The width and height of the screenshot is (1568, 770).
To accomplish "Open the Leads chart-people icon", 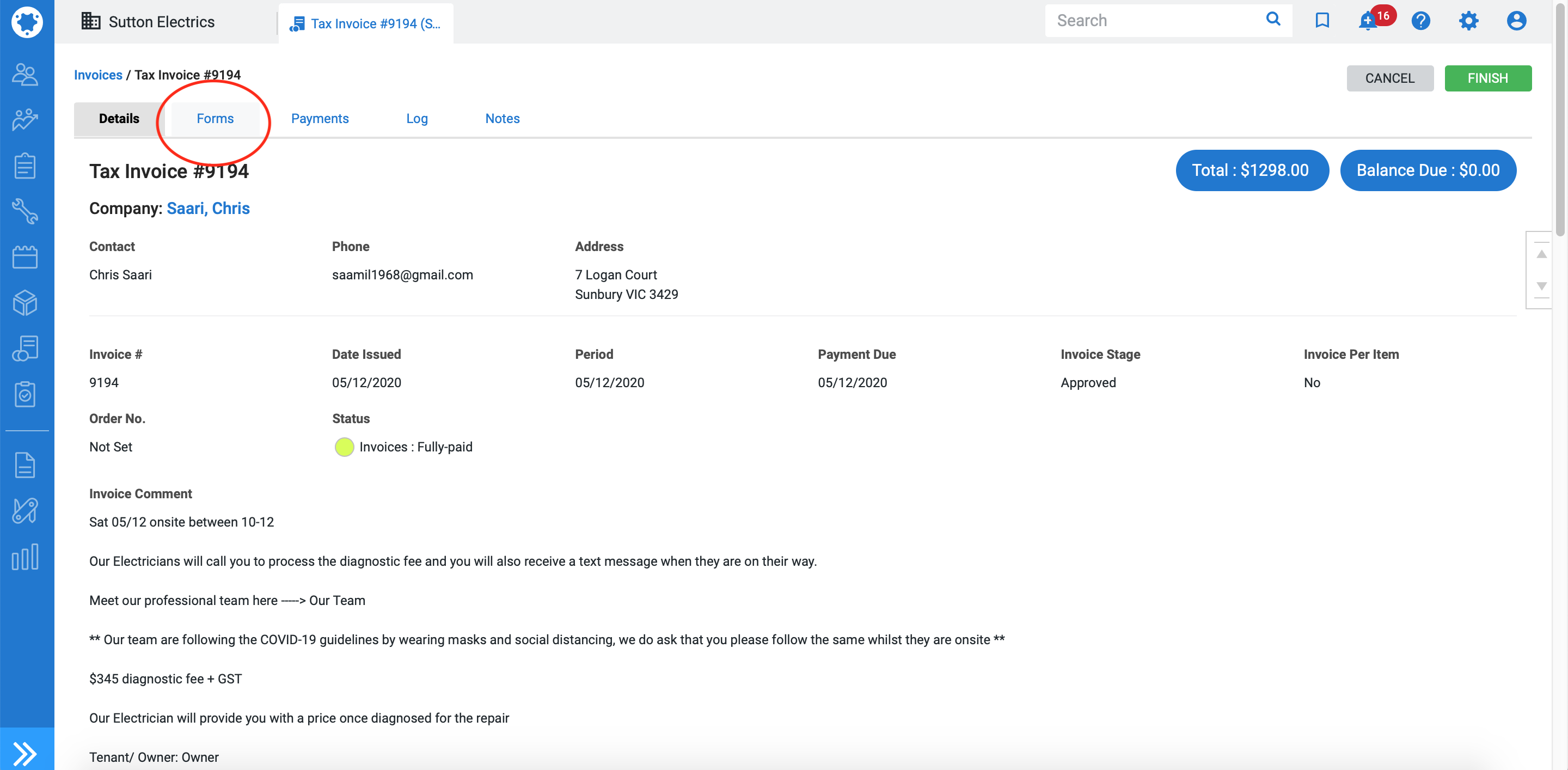I will (x=25, y=120).
